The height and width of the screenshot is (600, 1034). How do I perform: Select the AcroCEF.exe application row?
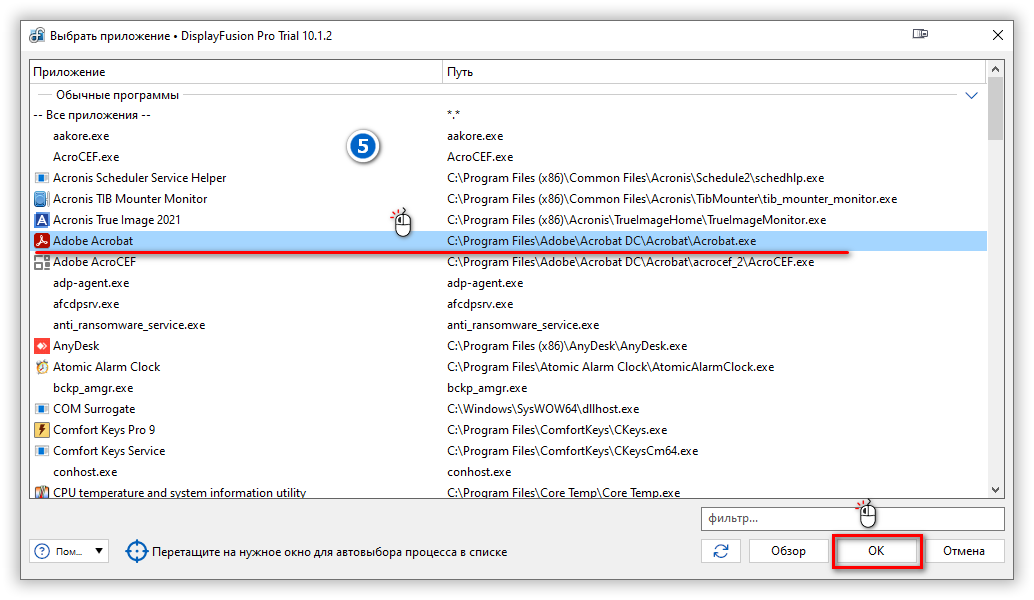(x=508, y=157)
